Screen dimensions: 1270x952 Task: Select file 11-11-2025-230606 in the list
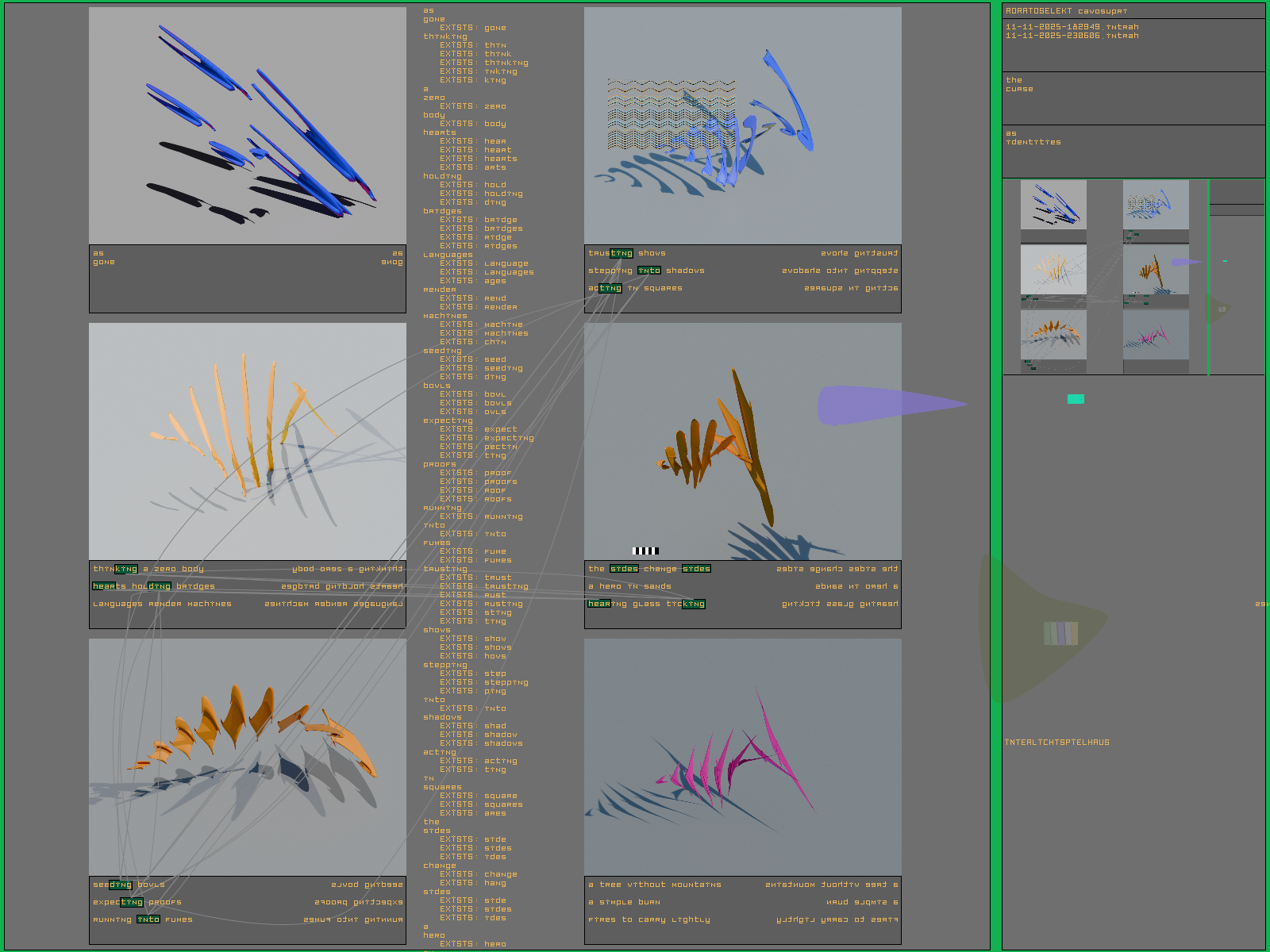1072,36
